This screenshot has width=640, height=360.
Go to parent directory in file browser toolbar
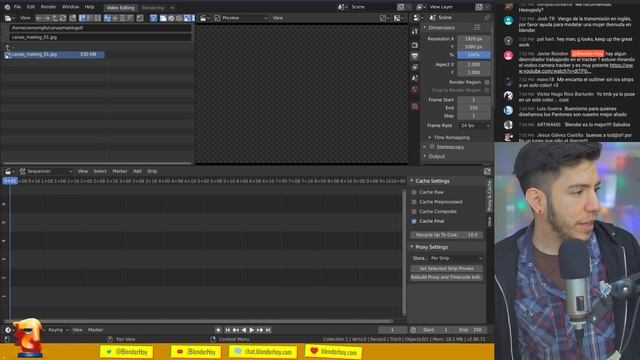click(54, 18)
